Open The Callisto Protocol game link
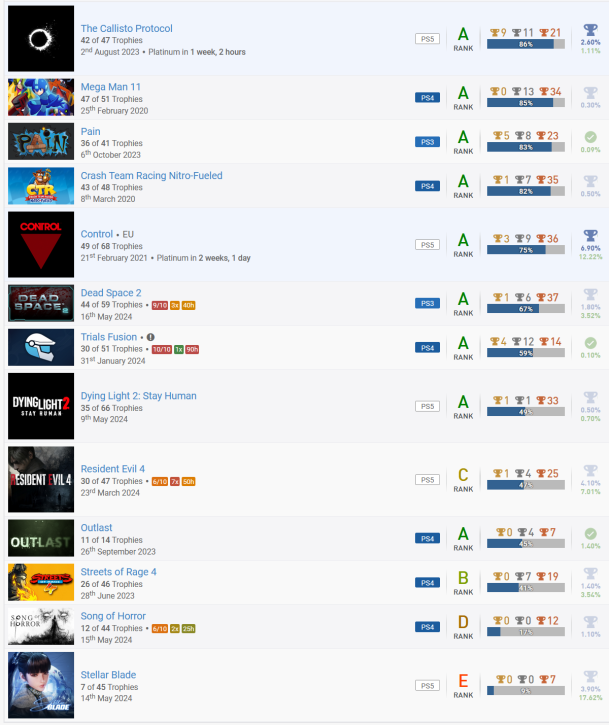 [x=126, y=29]
